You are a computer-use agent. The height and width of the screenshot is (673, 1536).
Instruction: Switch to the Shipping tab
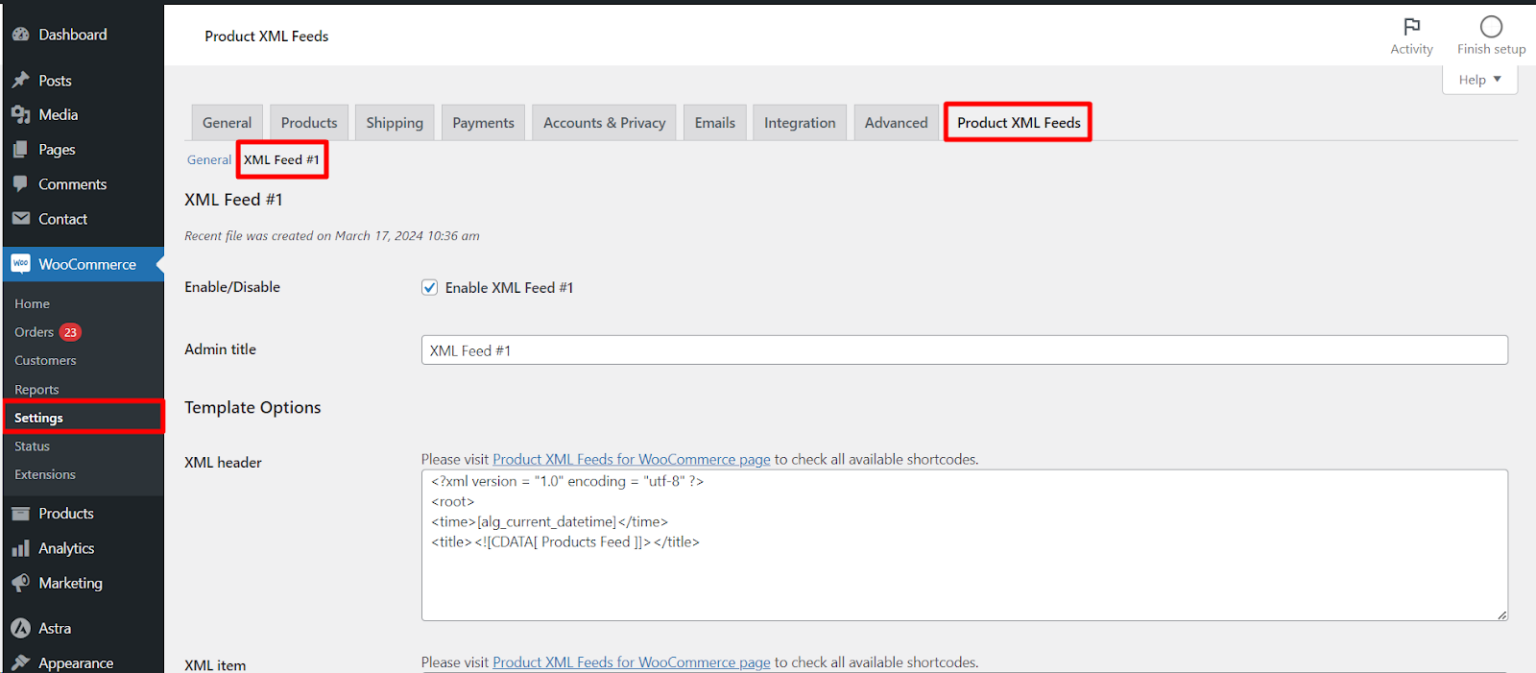(x=394, y=123)
